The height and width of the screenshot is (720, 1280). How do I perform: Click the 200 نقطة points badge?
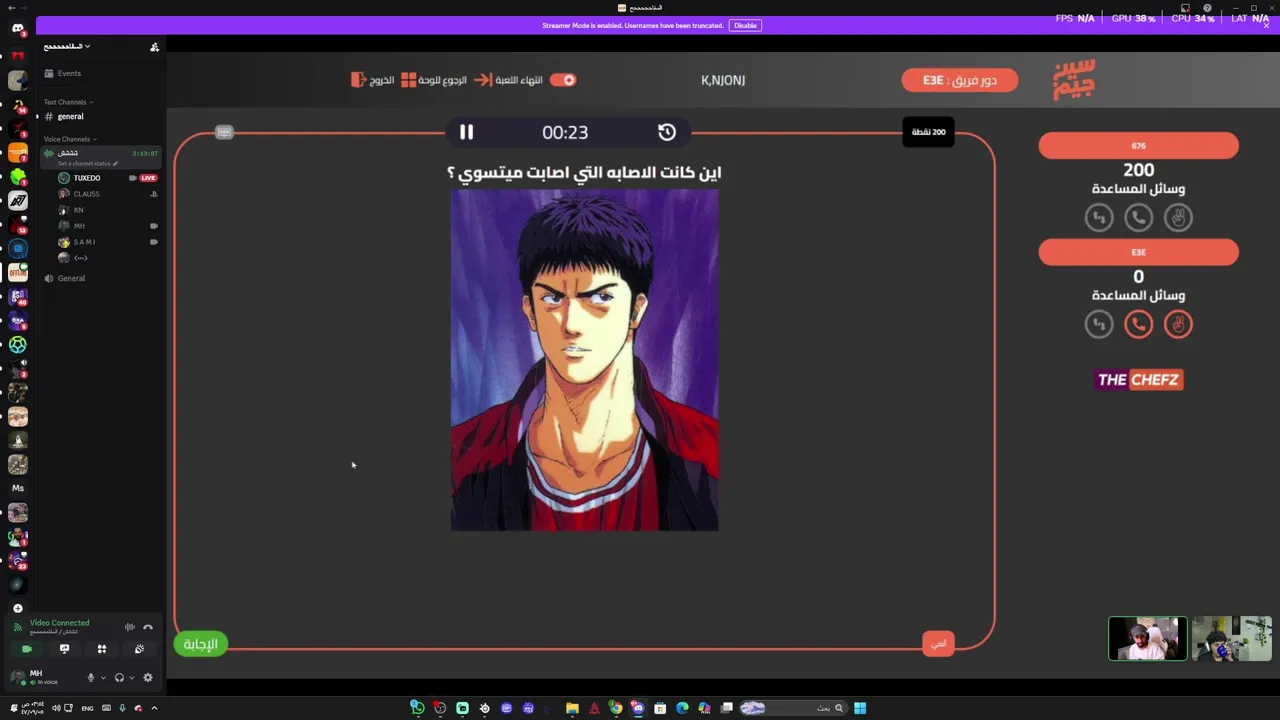[x=928, y=132]
